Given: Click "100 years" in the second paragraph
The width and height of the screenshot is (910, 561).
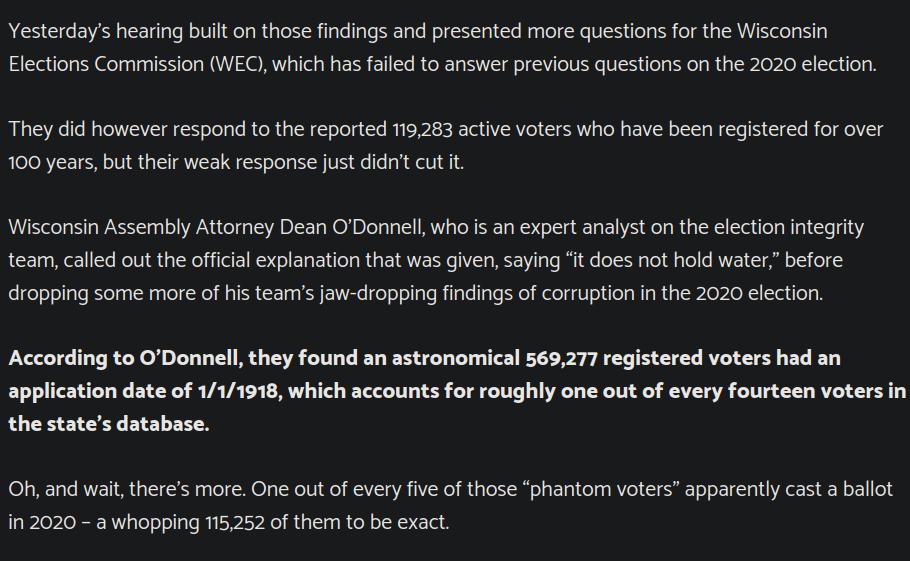Looking at the screenshot, I should (52, 162).
